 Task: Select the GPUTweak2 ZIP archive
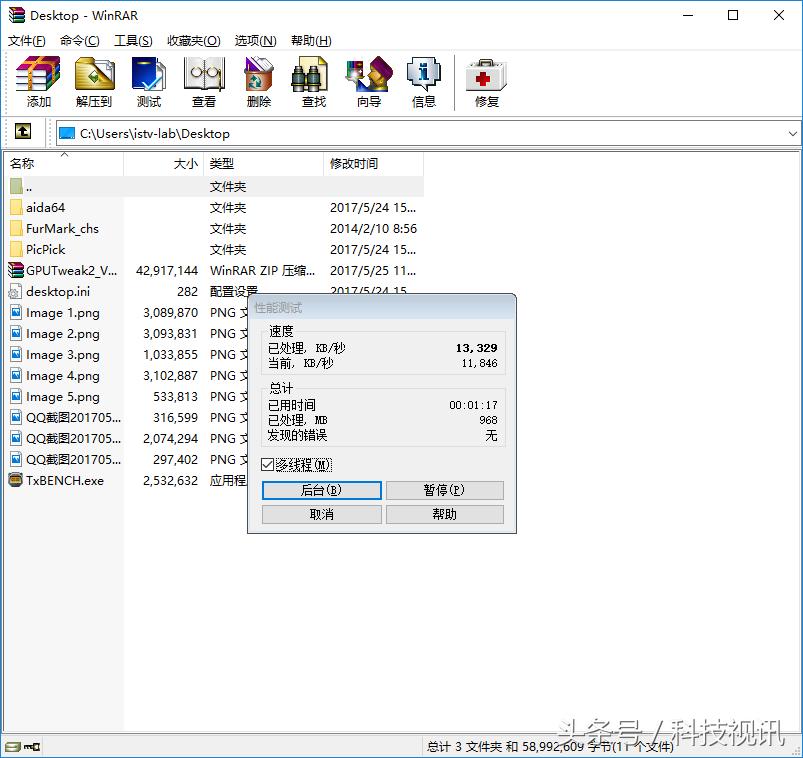[x=60, y=270]
